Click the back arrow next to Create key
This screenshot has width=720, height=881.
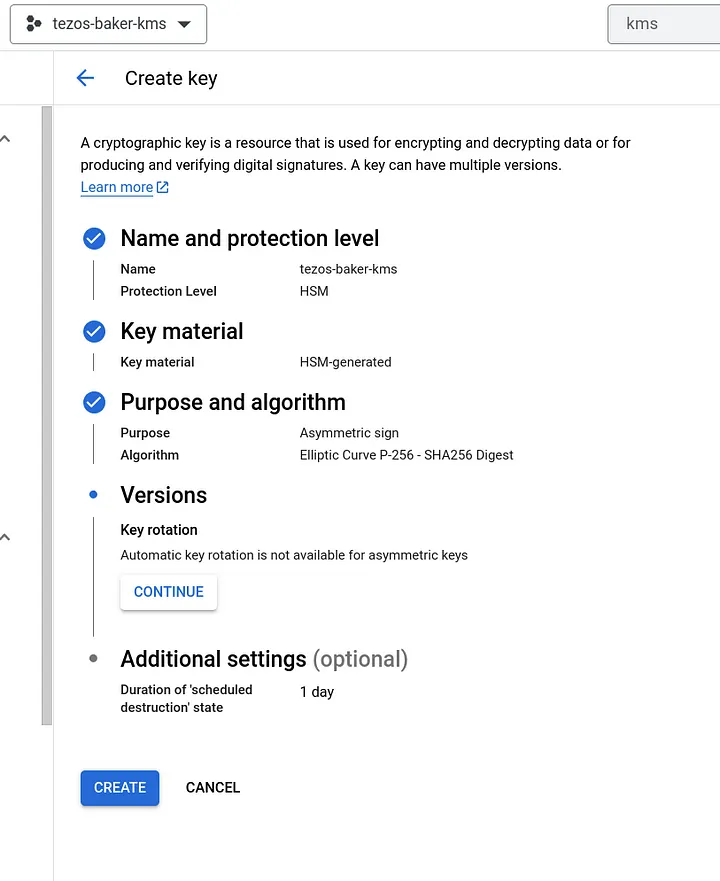(x=85, y=78)
